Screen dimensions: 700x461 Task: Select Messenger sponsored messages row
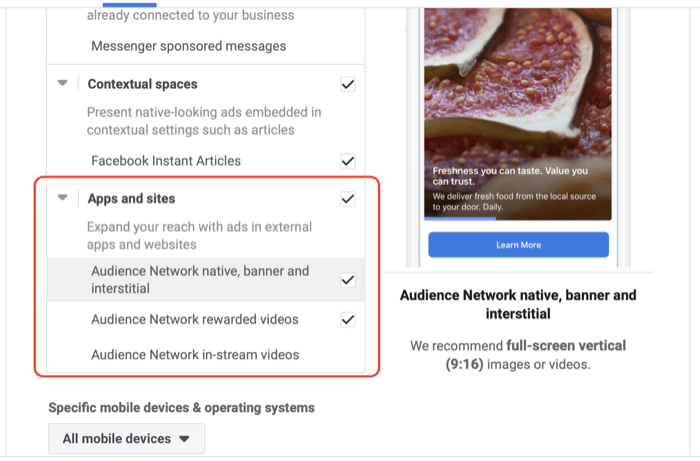[x=206, y=46]
